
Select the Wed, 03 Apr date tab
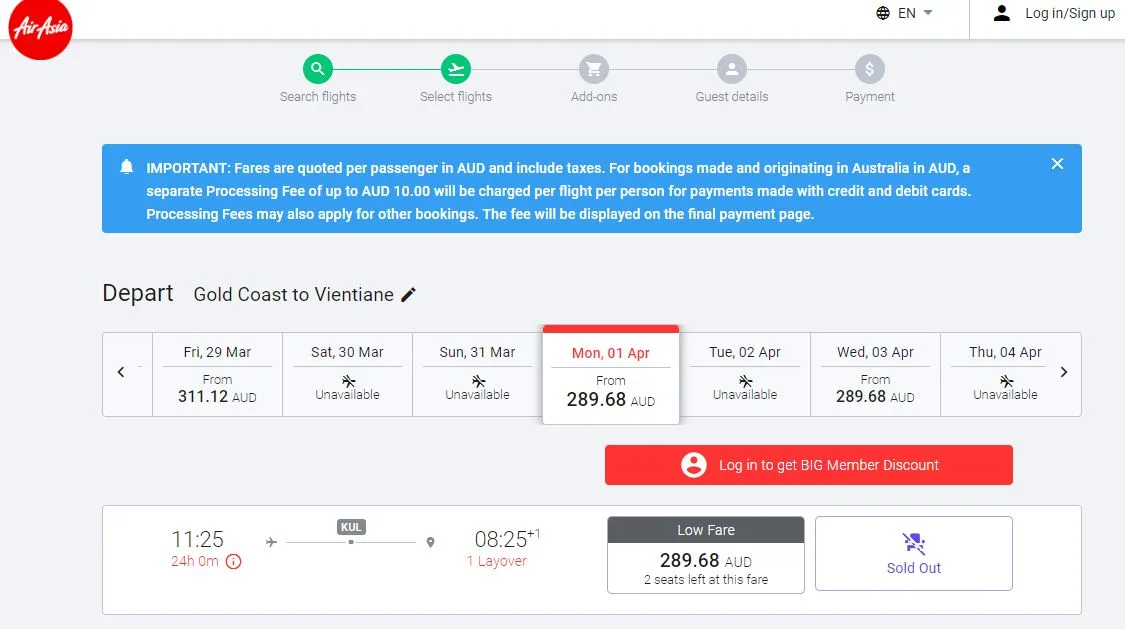point(875,374)
